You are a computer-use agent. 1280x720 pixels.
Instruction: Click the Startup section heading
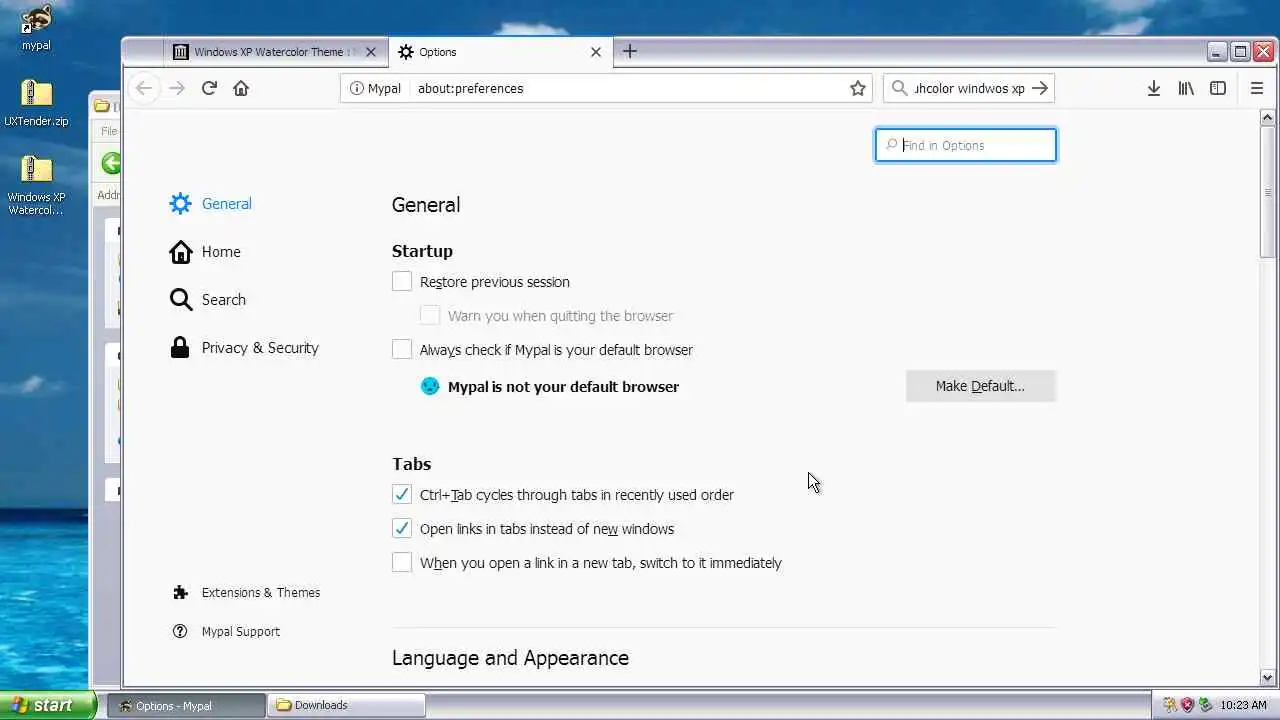point(422,251)
